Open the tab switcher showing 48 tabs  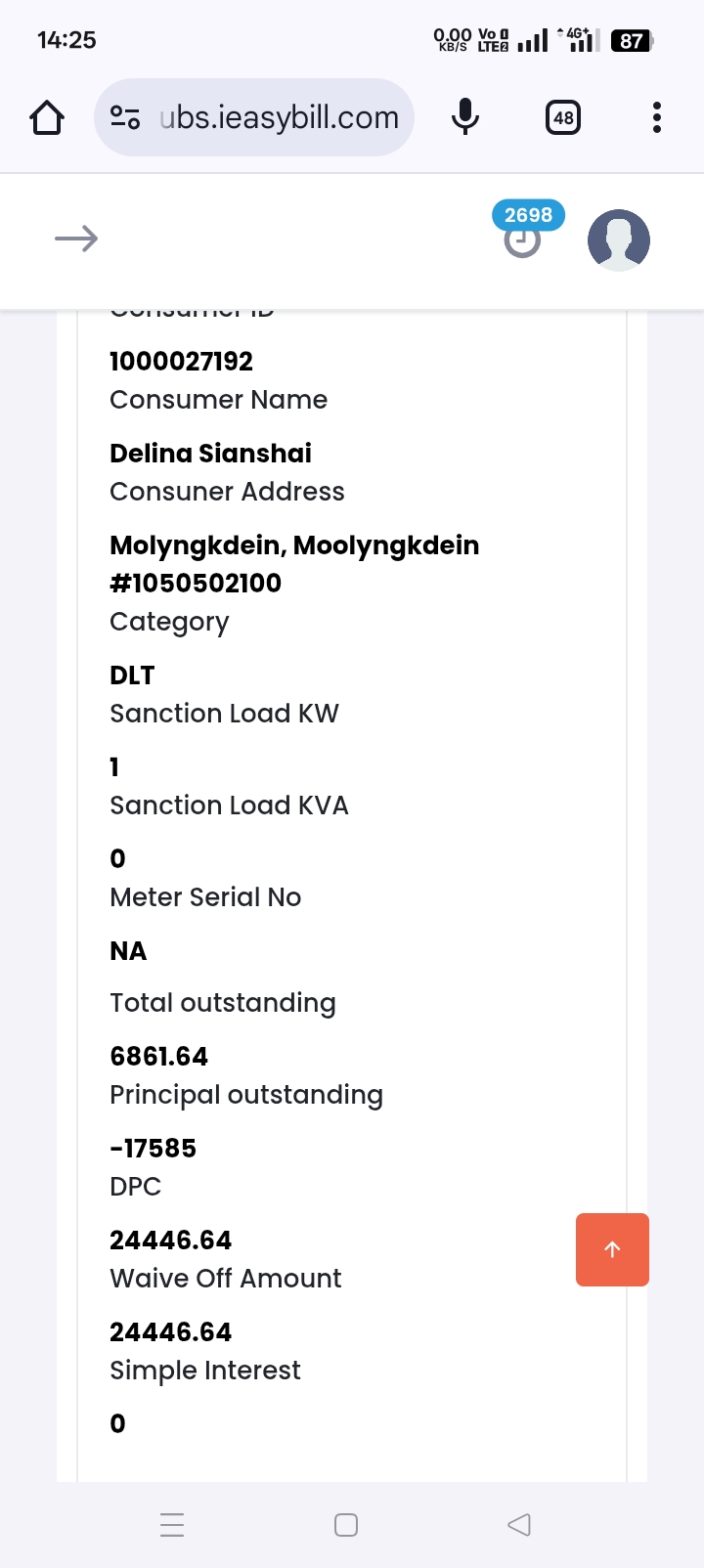click(x=563, y=118)
